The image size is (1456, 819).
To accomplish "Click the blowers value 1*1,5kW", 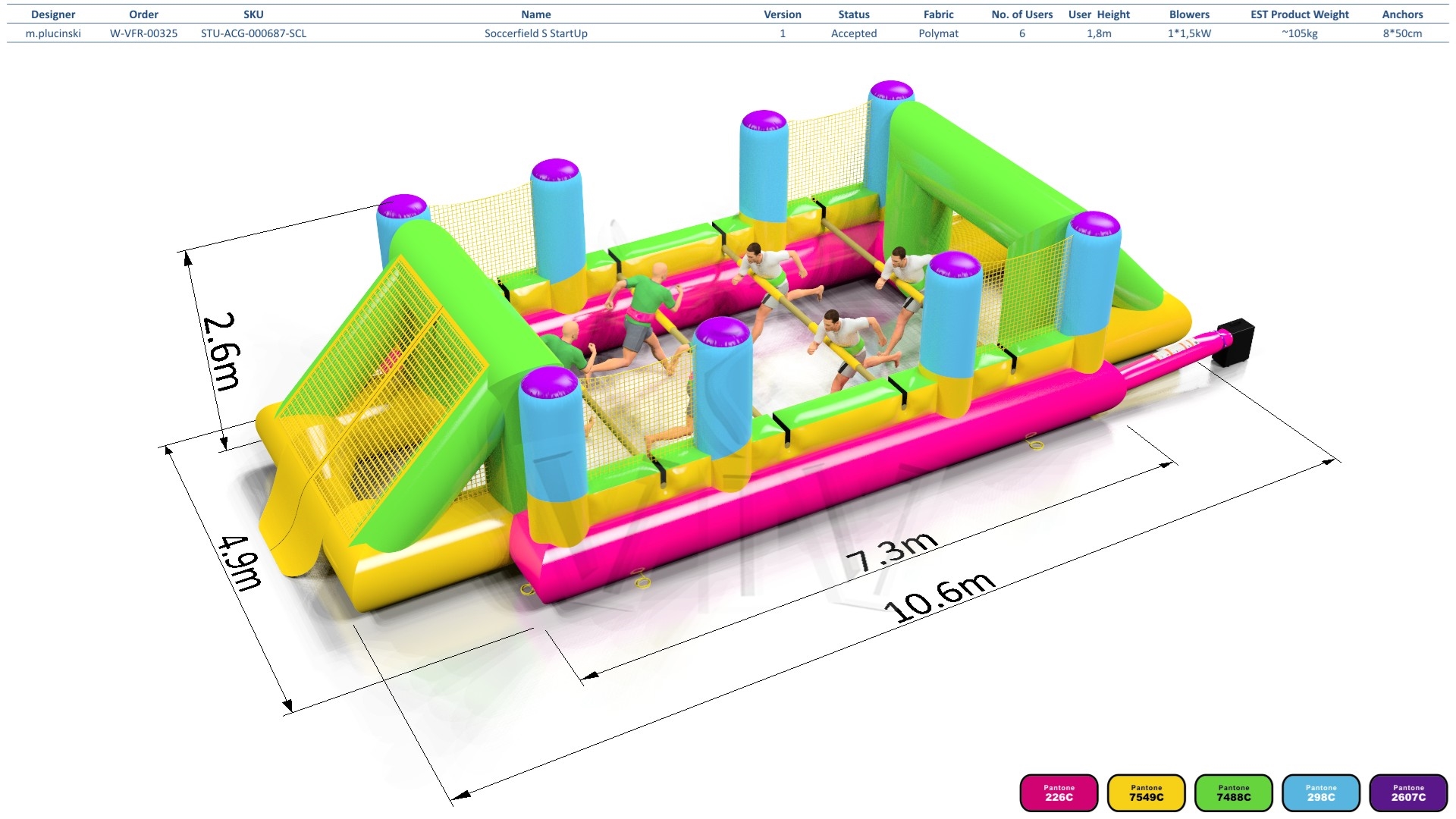I will click(x=1189, y=33).
